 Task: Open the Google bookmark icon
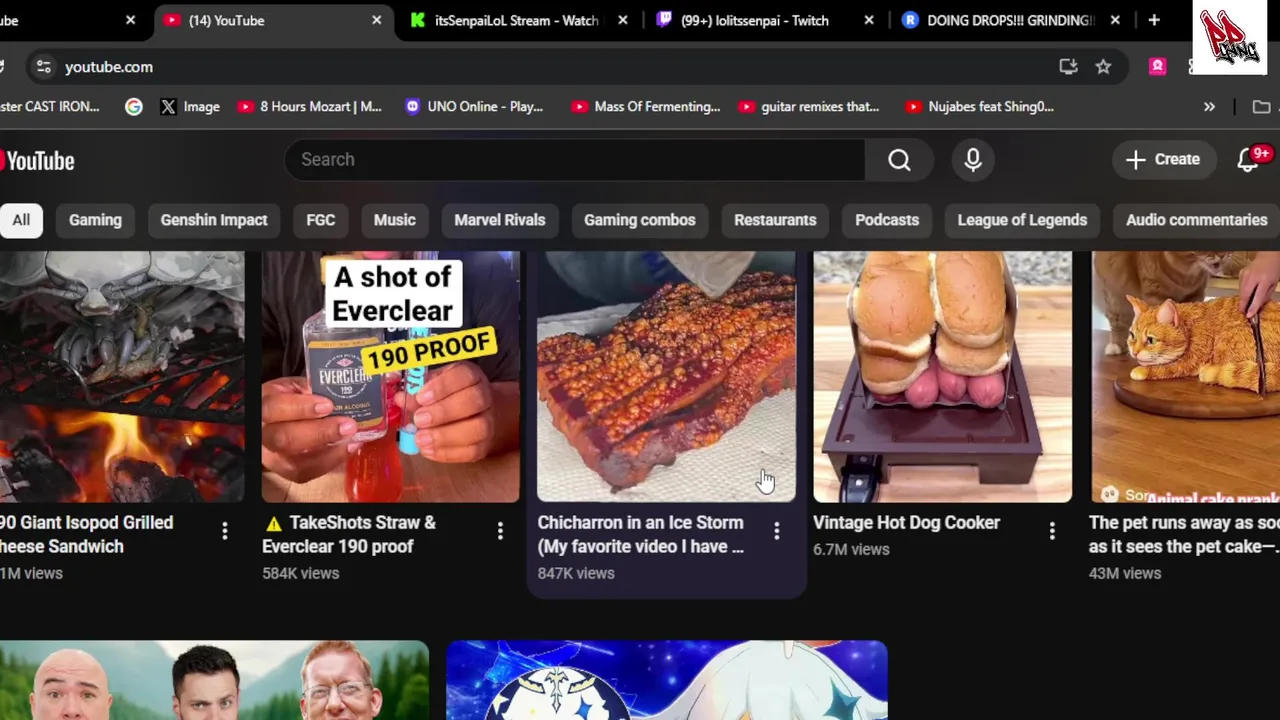point(134,106)
